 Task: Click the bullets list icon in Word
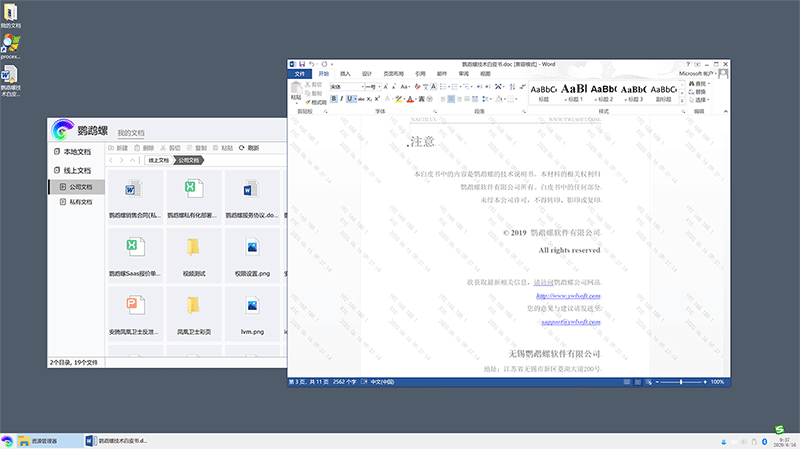pos(443,87)
